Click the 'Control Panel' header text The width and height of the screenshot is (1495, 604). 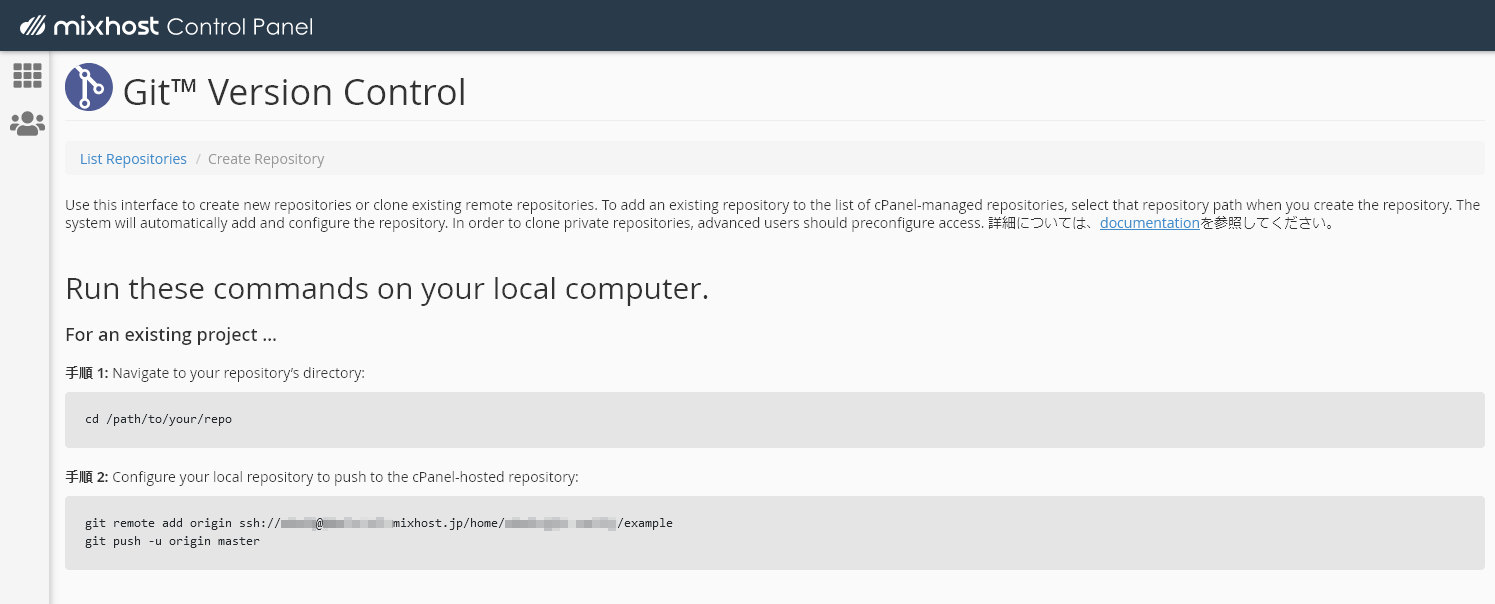240,26
